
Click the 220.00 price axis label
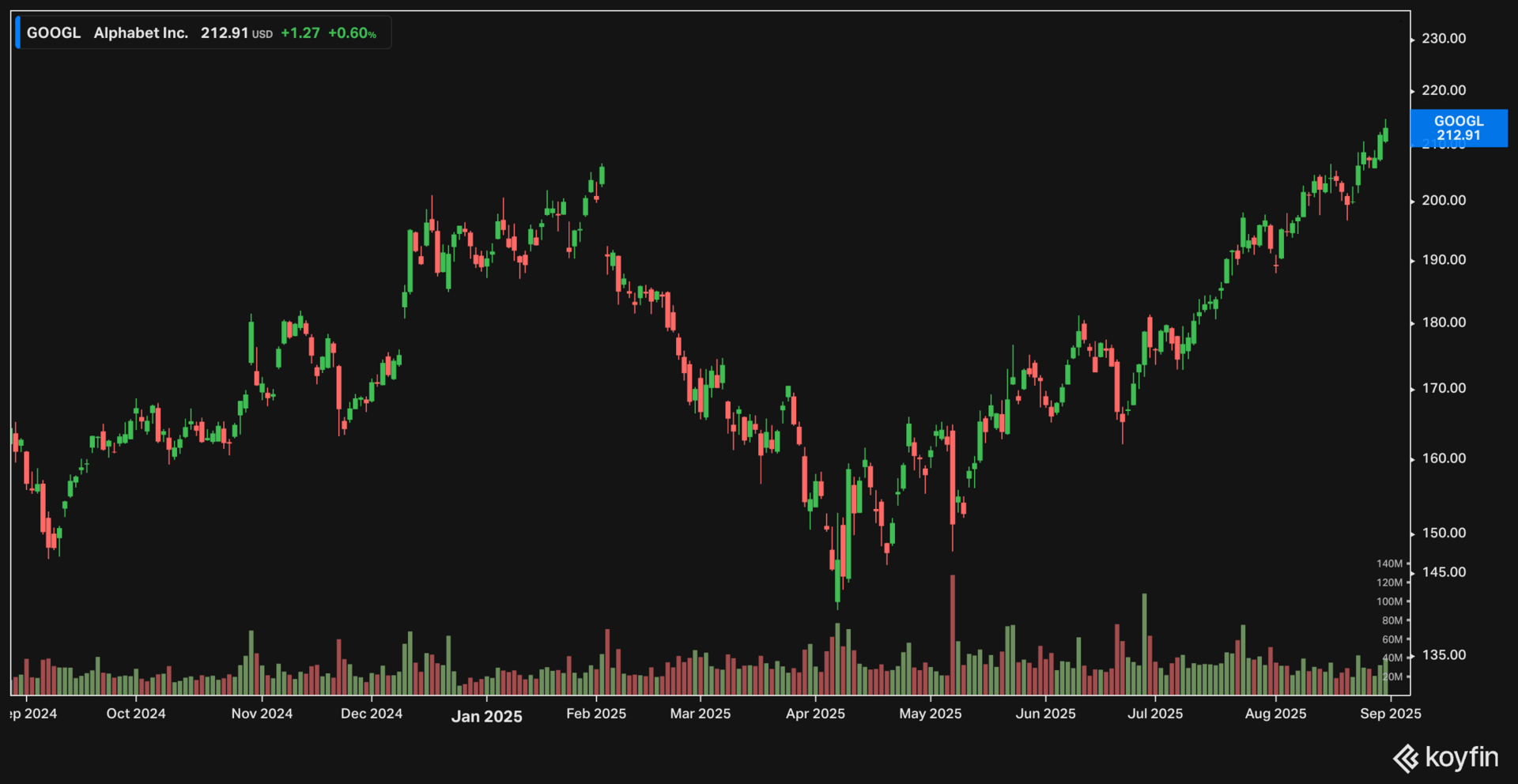1444,91
